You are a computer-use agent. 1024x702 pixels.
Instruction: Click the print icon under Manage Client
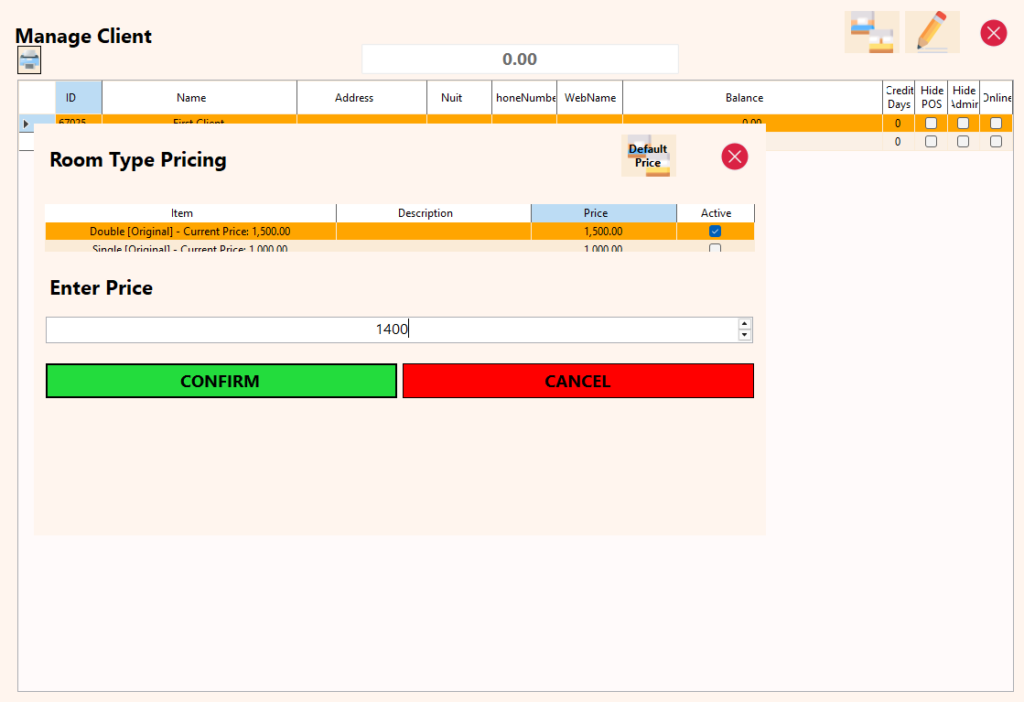point(29,61)
